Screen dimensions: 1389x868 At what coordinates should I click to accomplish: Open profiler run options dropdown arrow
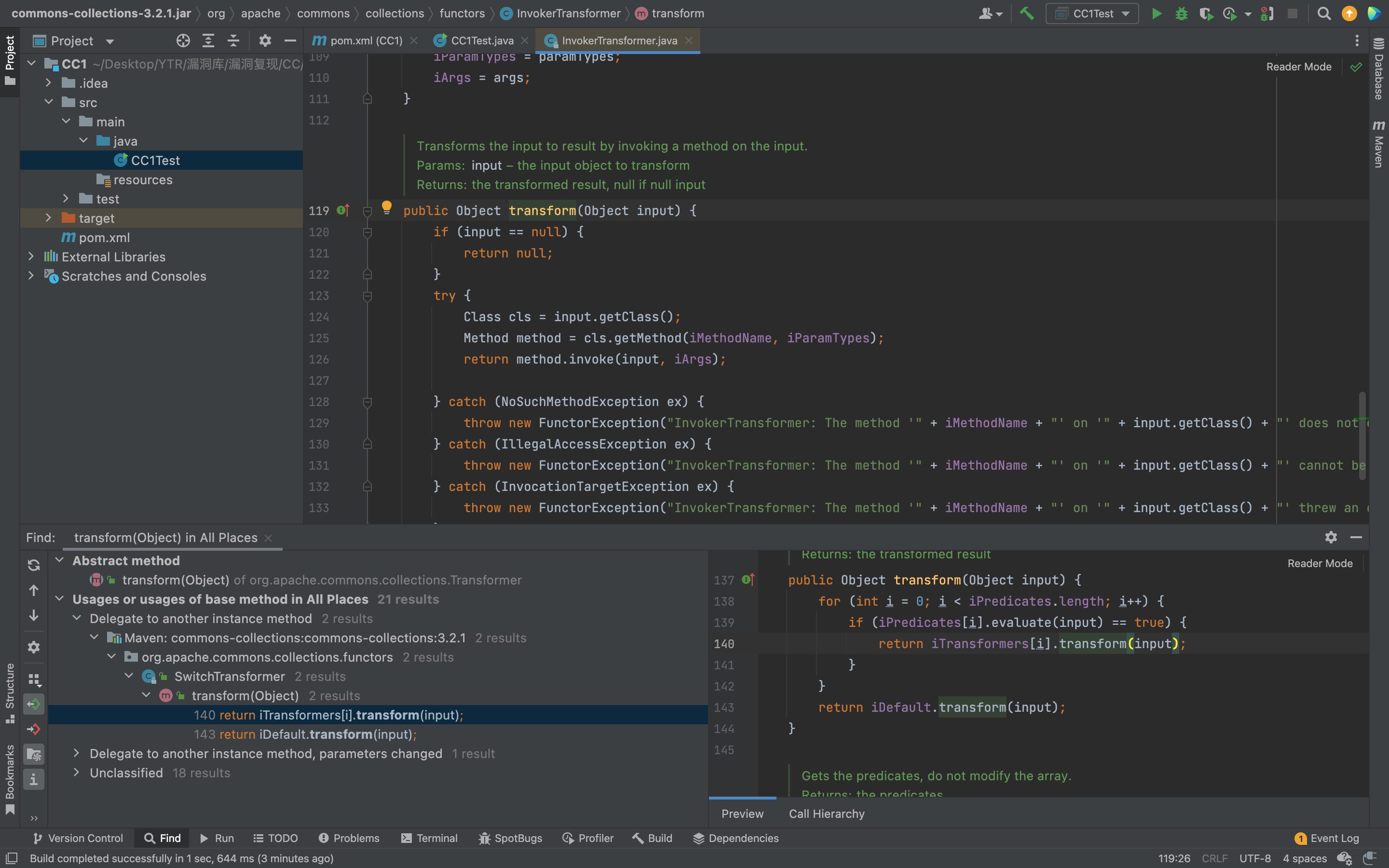1248,14
